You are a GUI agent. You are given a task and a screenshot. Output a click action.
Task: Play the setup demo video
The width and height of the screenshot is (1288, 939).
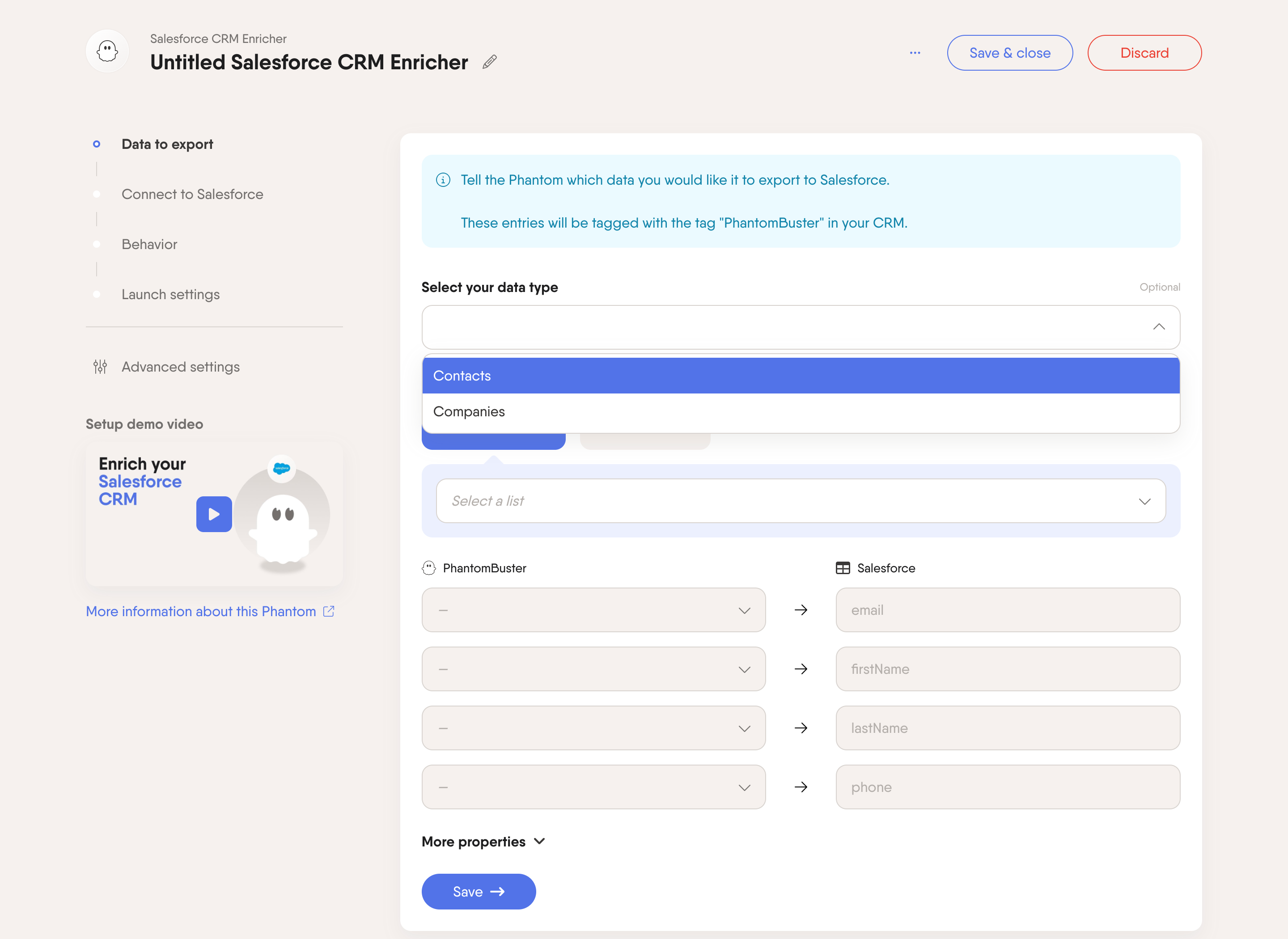214,514
